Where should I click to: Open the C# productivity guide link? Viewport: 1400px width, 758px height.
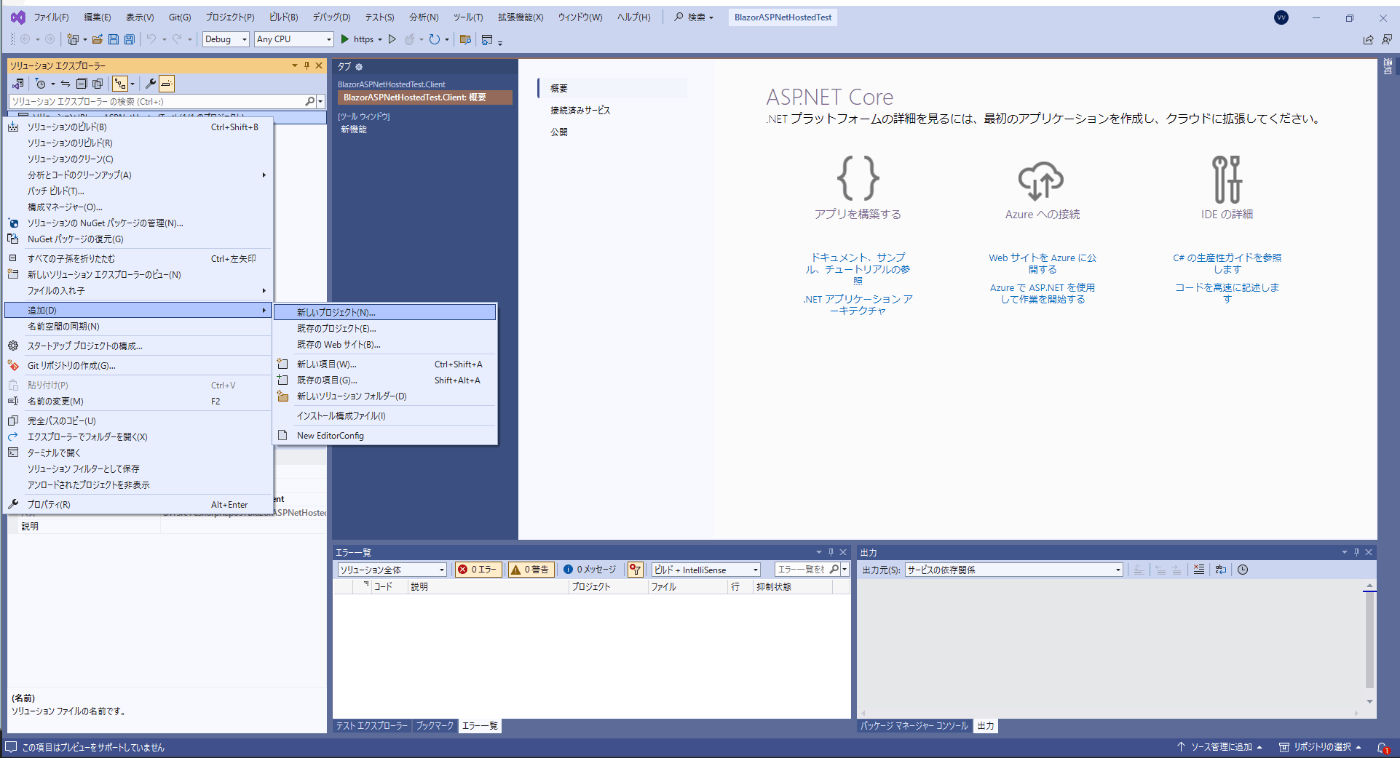click(1227, 263)
